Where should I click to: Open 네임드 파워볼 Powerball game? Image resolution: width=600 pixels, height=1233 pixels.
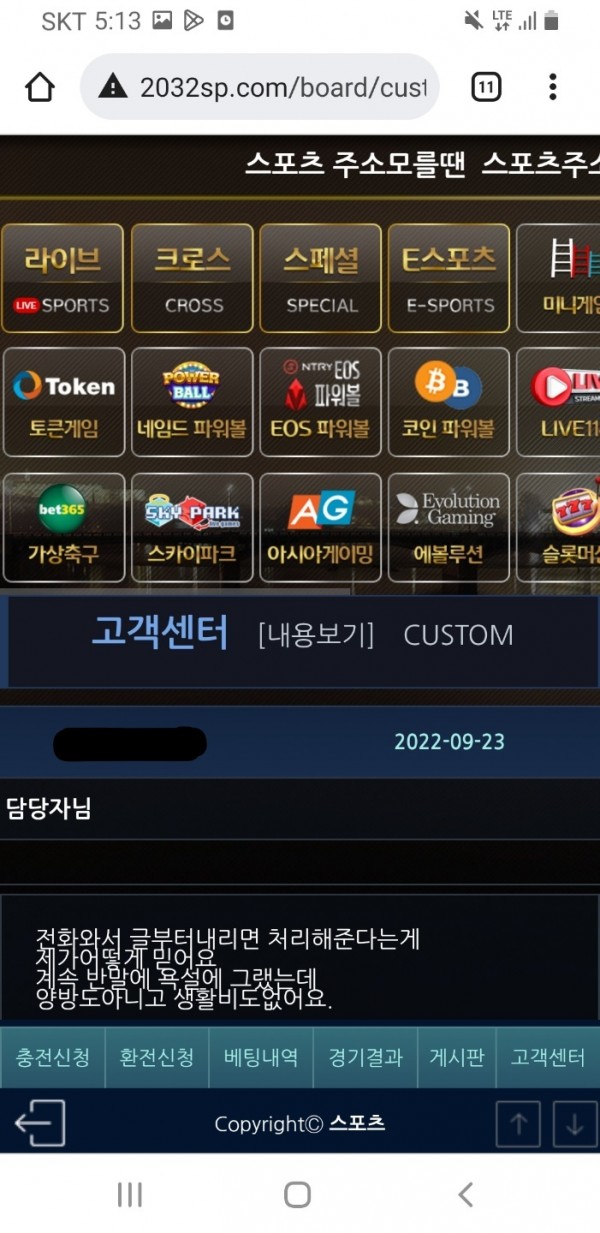[192, 402]
